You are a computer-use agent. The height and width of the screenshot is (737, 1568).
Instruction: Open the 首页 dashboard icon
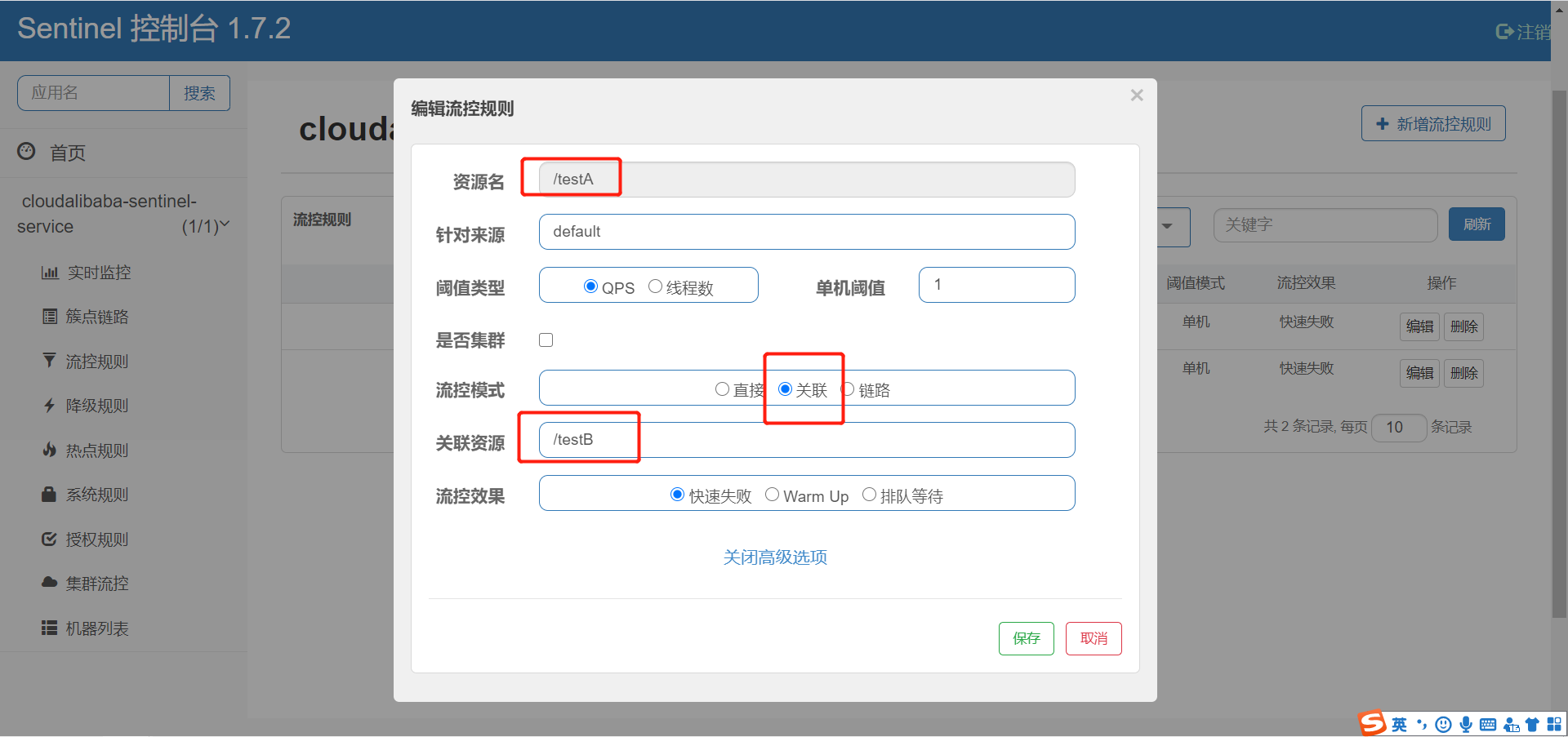[26, 151]
